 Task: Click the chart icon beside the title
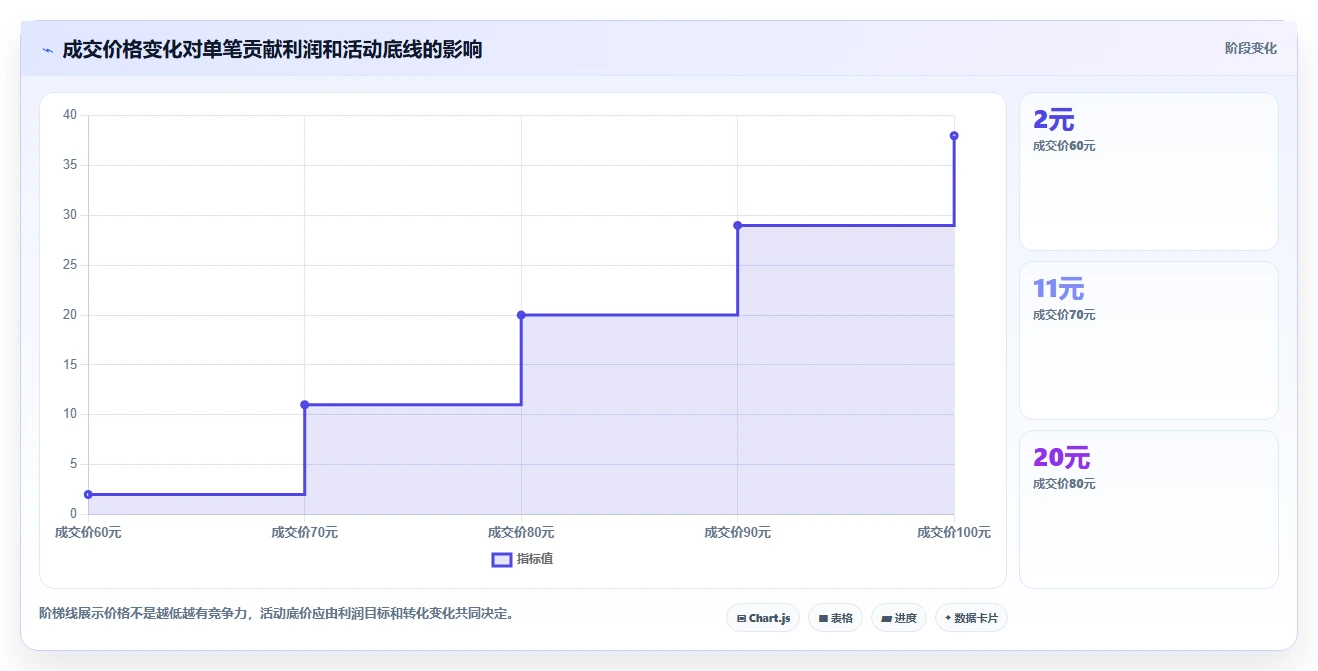coord(47,50)
